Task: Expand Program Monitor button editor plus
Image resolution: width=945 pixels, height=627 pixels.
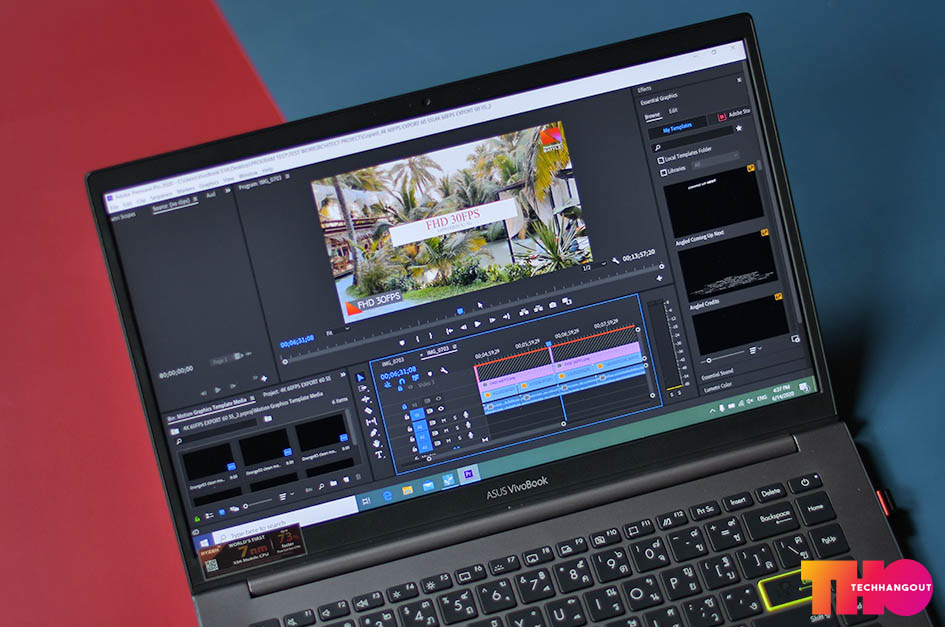Action: [x=659, y=278]
